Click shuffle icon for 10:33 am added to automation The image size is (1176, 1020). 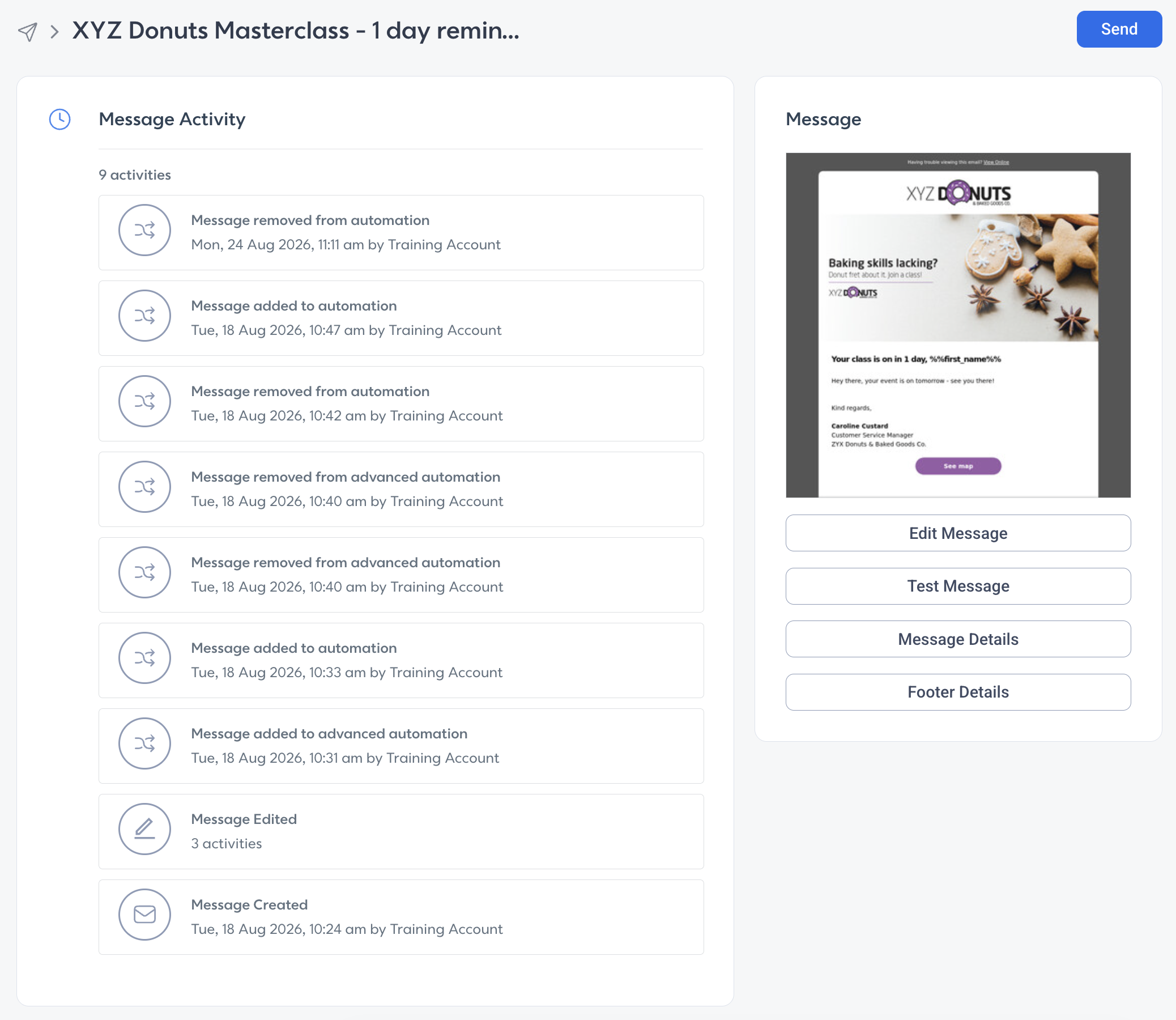coord(144,658)
